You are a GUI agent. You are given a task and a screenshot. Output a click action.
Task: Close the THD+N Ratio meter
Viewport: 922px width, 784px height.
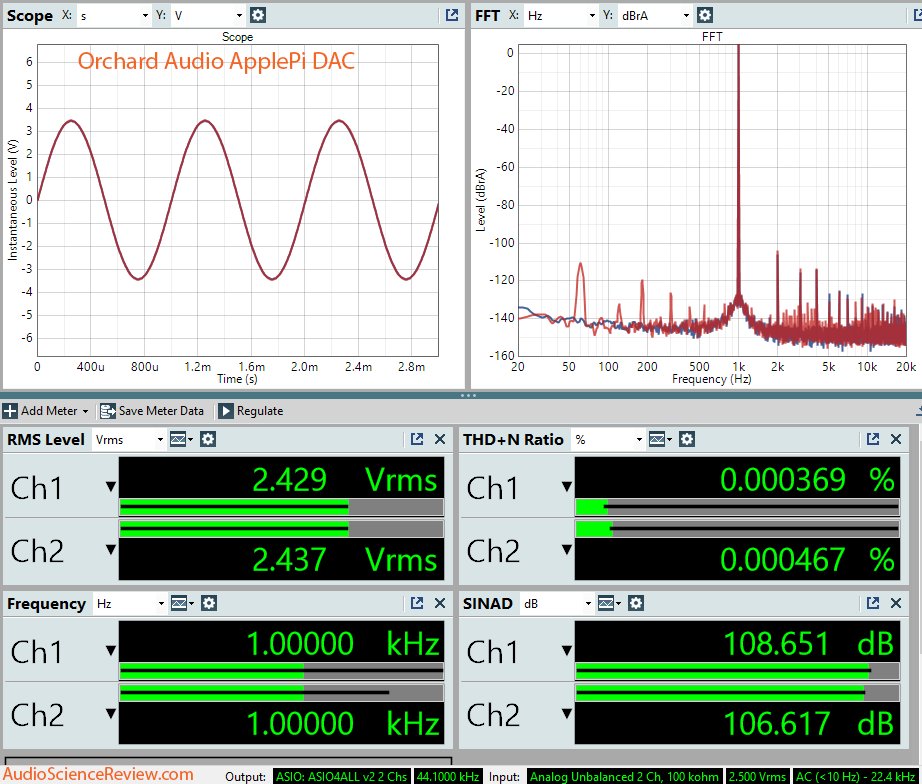896,439
